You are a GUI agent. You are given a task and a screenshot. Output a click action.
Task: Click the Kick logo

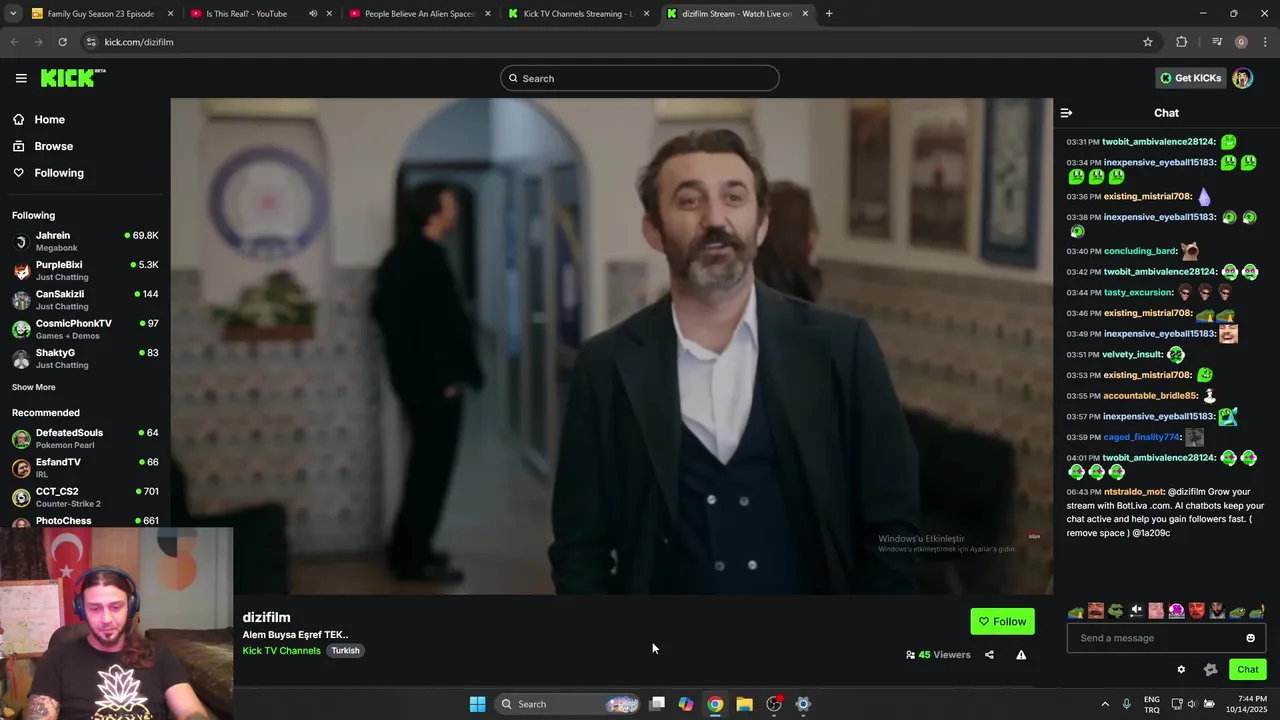point(73,78)
